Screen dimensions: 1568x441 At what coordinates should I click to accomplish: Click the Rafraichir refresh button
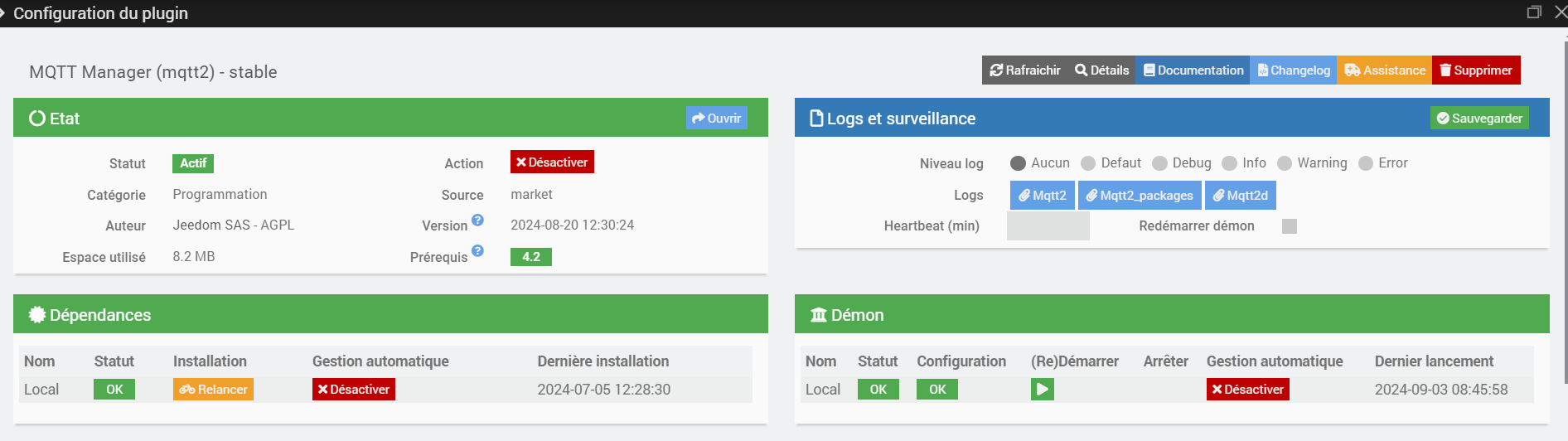[x=1025, y=70]
